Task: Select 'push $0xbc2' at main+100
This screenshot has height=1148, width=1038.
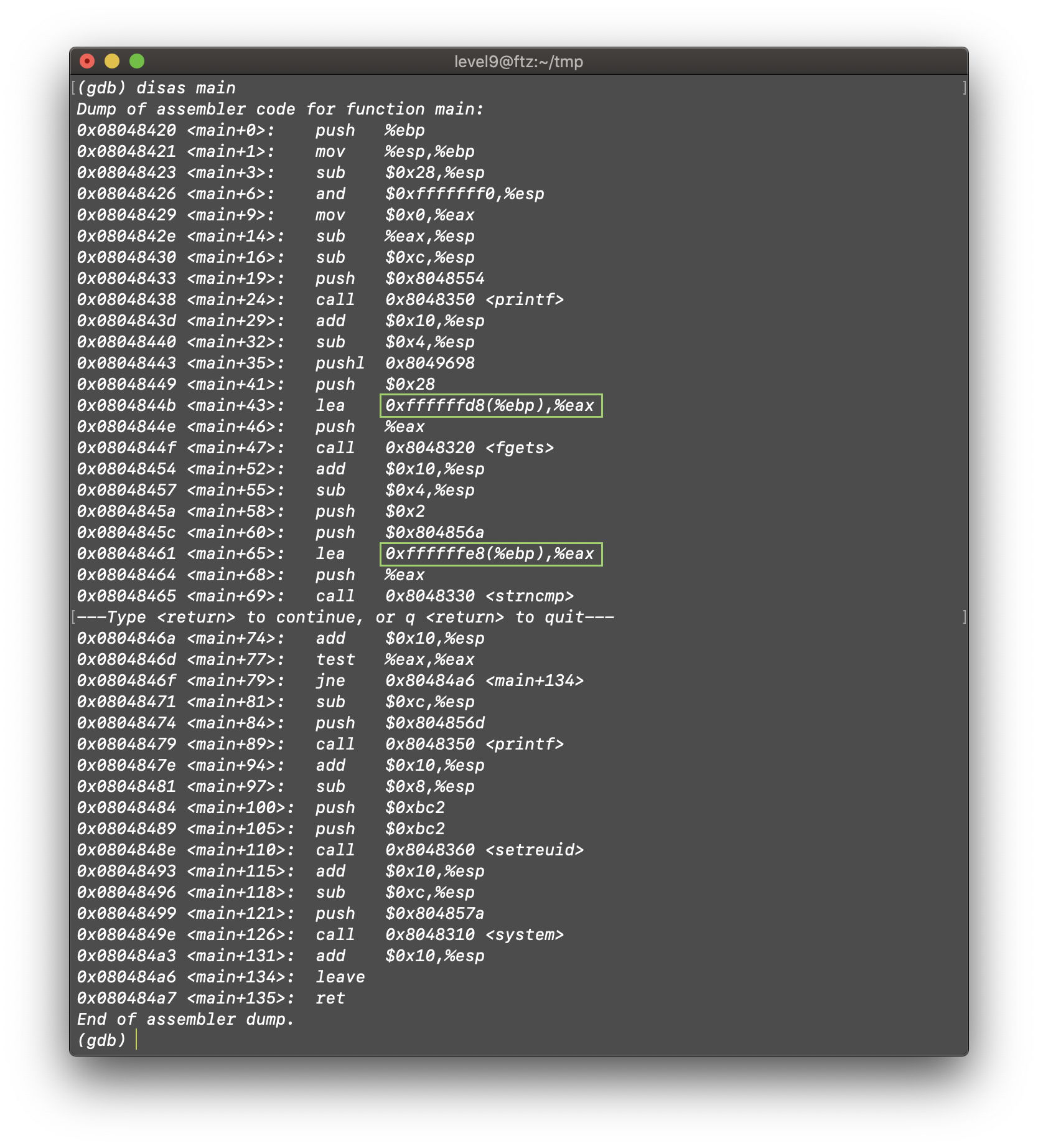Action: point(380,807)
